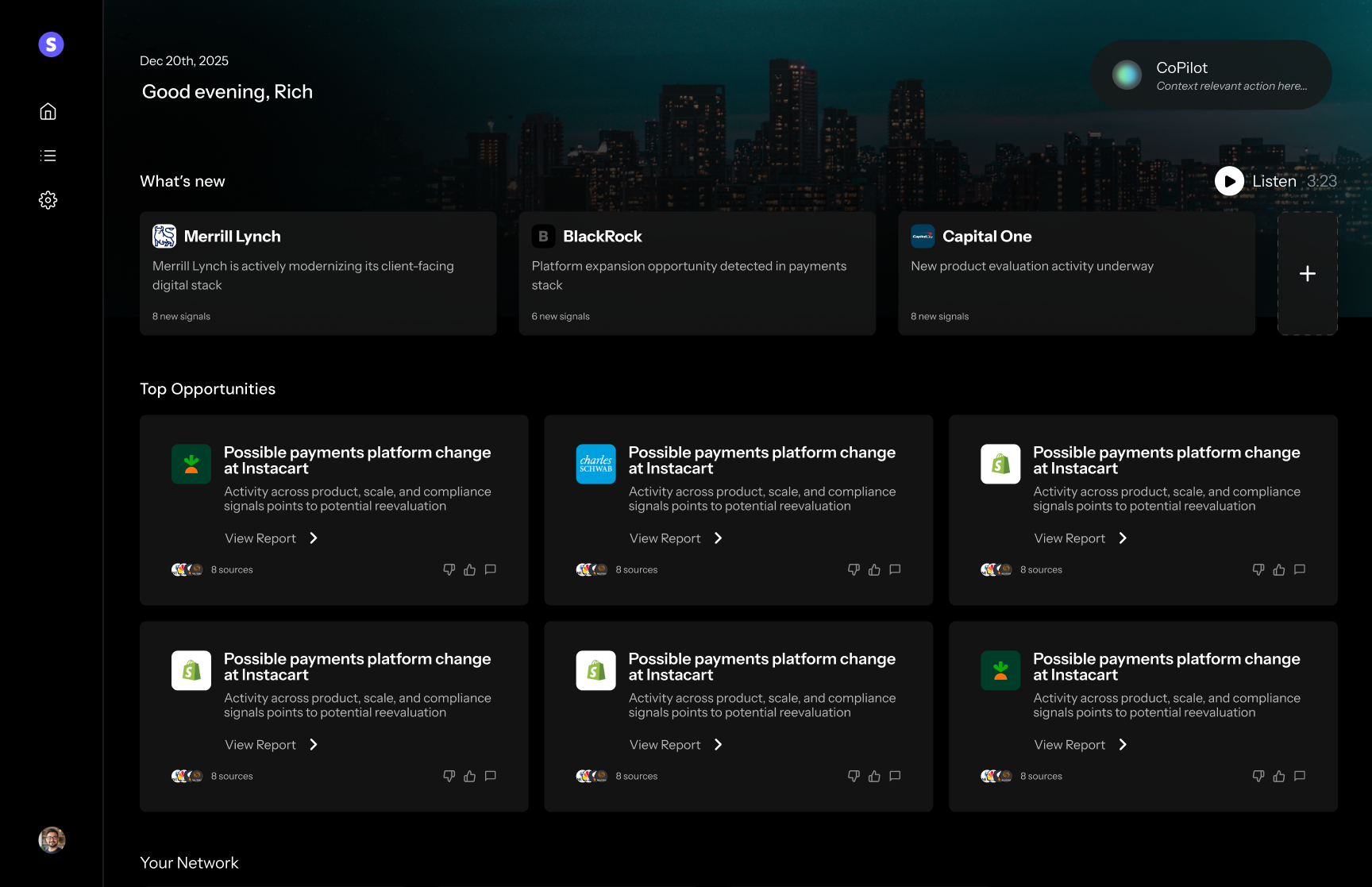The image size is (1372, 887).
Task: Thumbs down the Charles Schwab opportunity card
Action: pos(854,569)
